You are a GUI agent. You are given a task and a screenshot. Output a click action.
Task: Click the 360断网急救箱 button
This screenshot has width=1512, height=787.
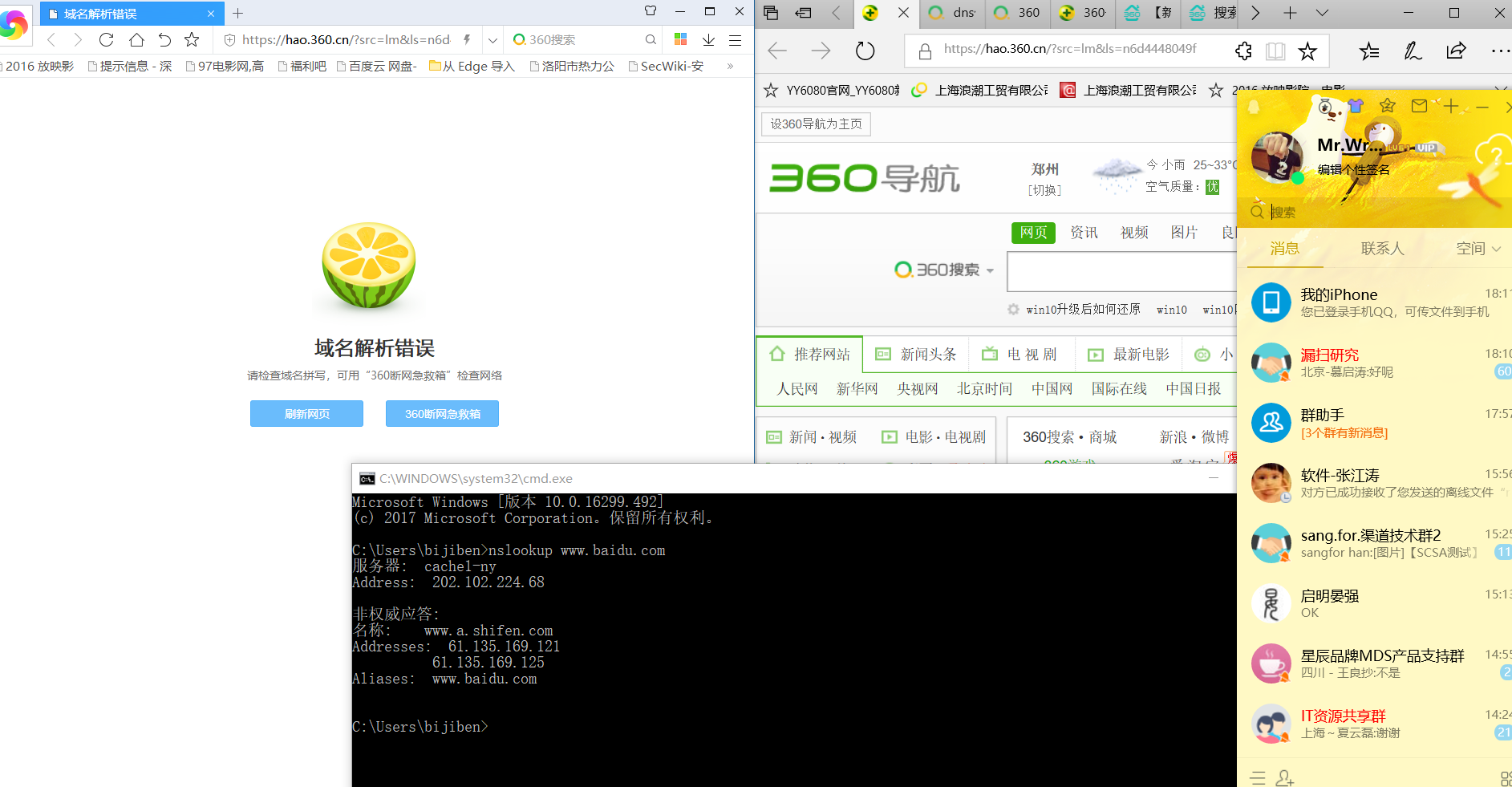pyautogui.click(x=442, y=414)
